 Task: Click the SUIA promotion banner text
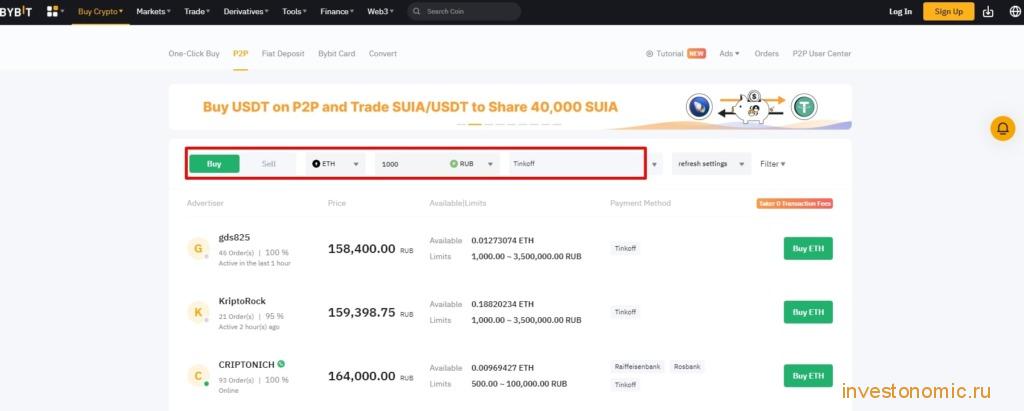click(410, 107)
